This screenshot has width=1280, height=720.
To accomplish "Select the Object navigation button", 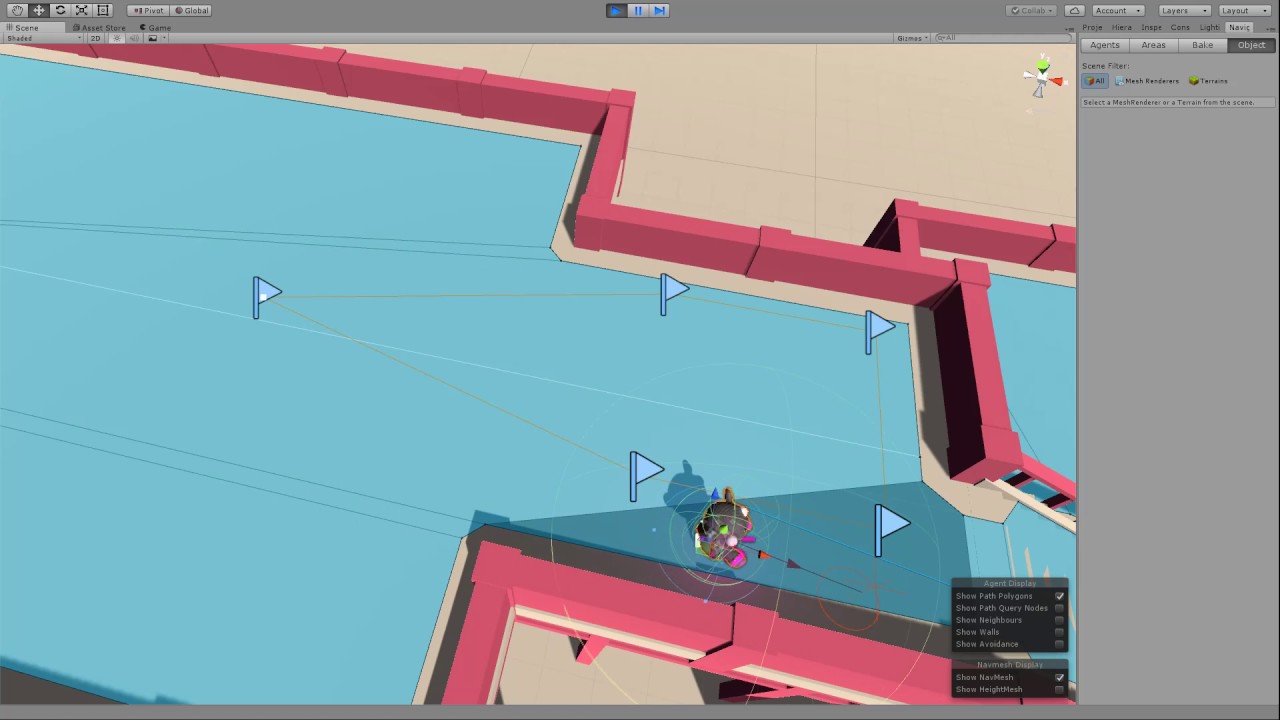I will click(x=1252, y=45).
